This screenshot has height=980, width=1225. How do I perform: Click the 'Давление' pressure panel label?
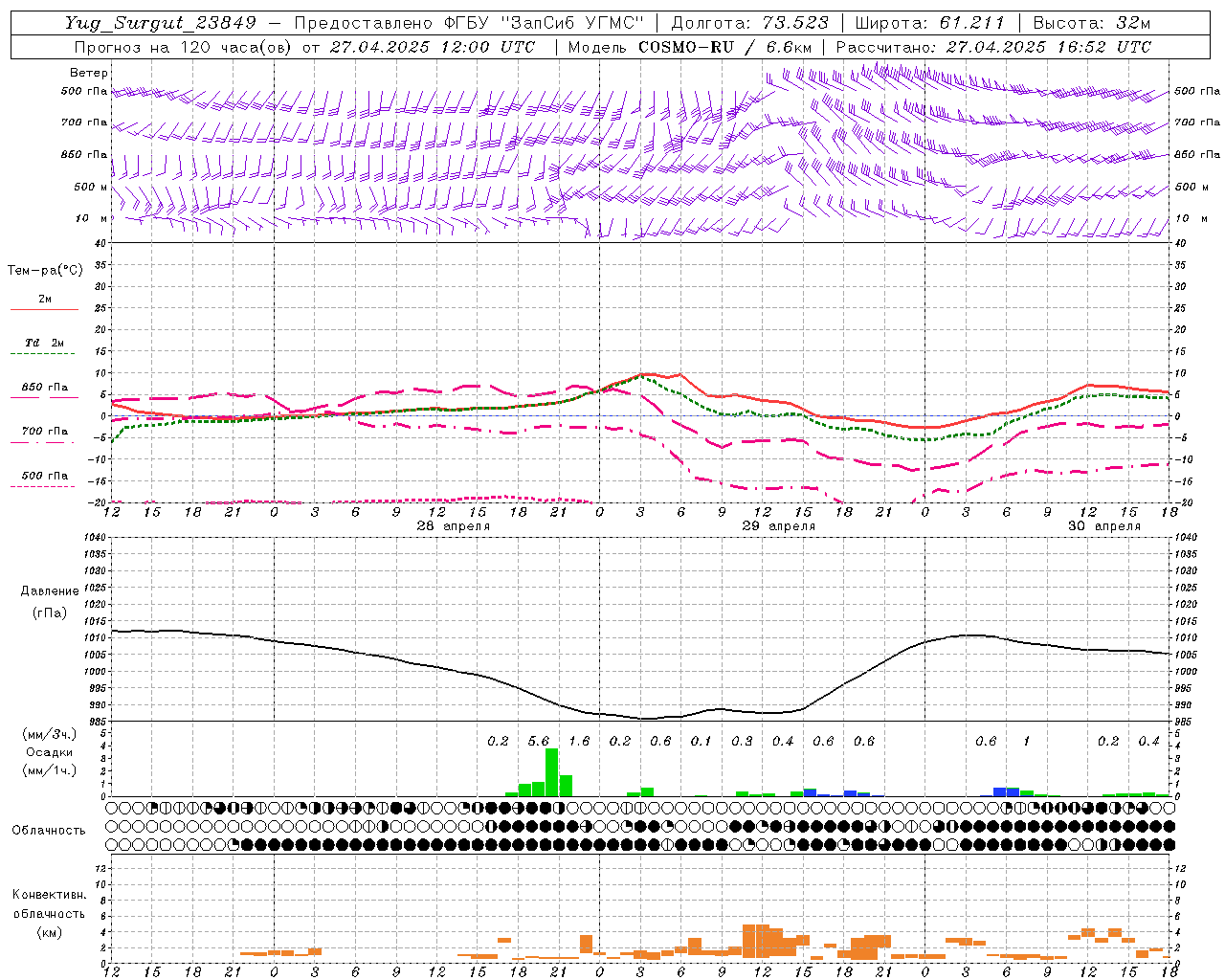click(x=50, y=591)
